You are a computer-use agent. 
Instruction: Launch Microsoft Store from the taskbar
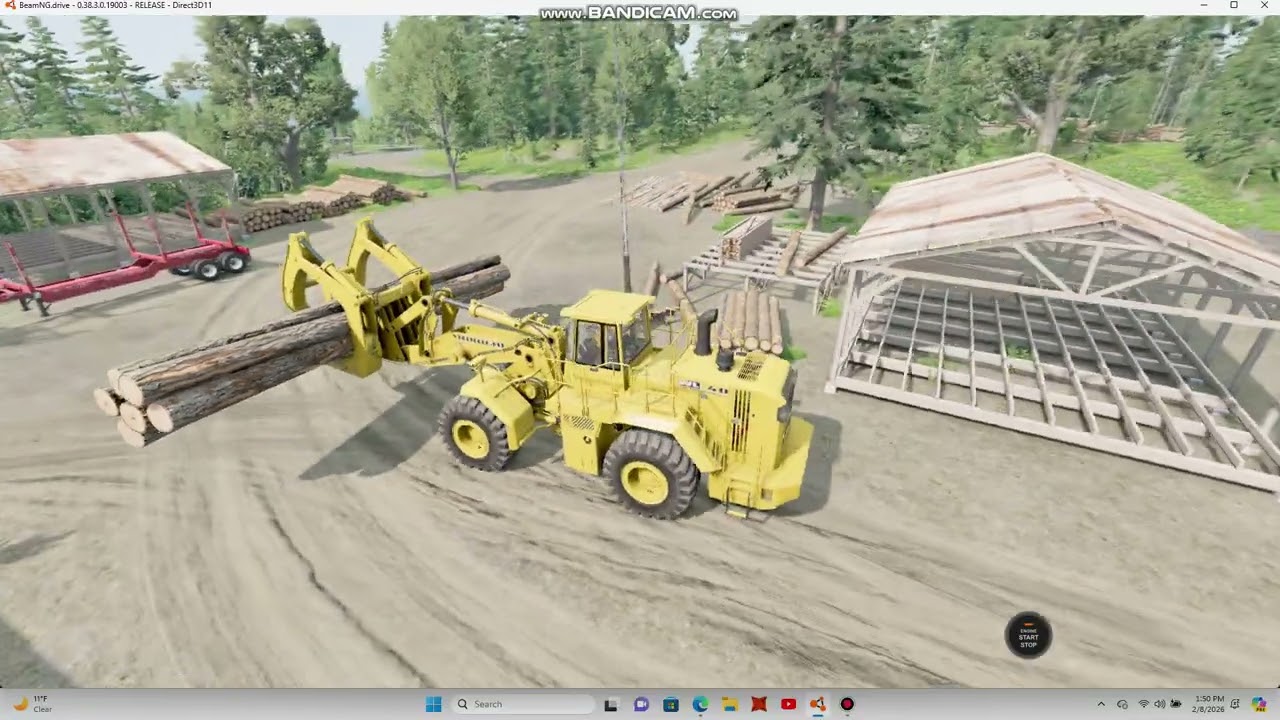point(670,704)
